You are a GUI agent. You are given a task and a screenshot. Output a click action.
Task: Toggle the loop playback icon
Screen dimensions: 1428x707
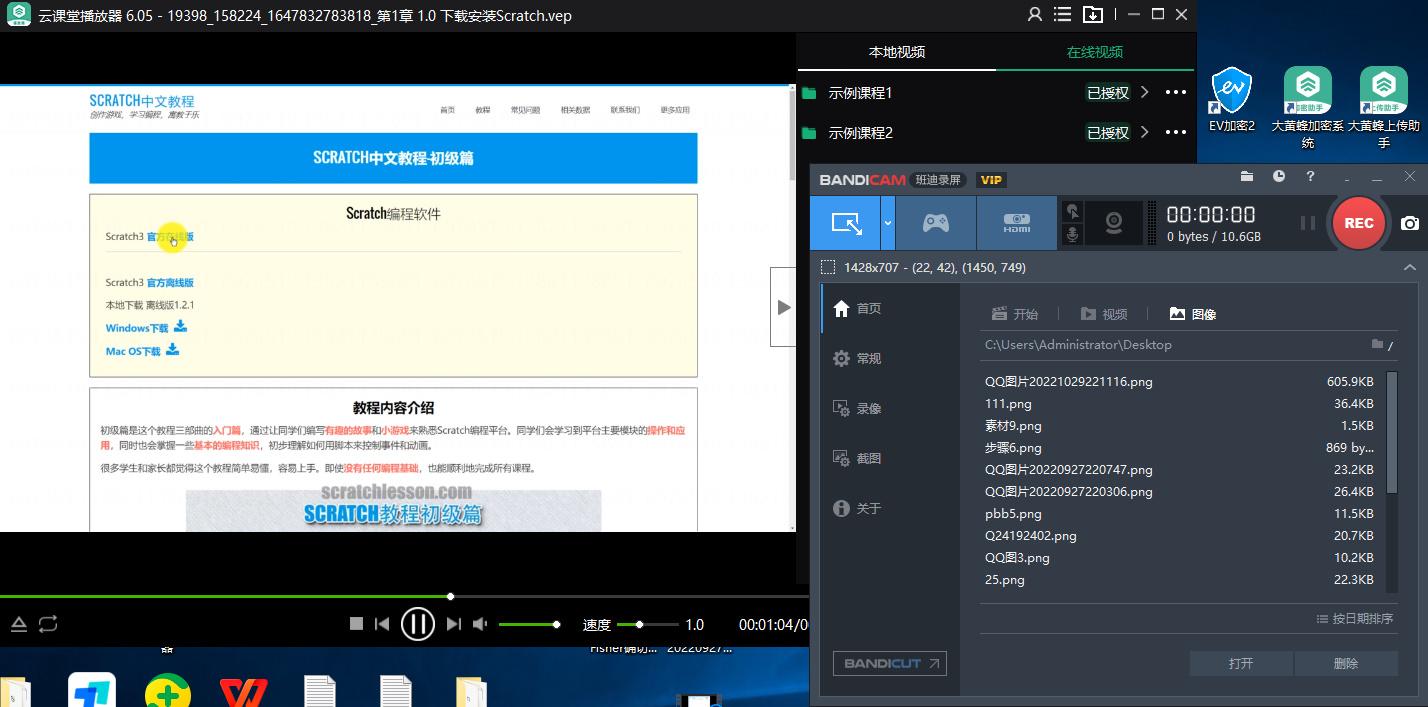[48, 624]
